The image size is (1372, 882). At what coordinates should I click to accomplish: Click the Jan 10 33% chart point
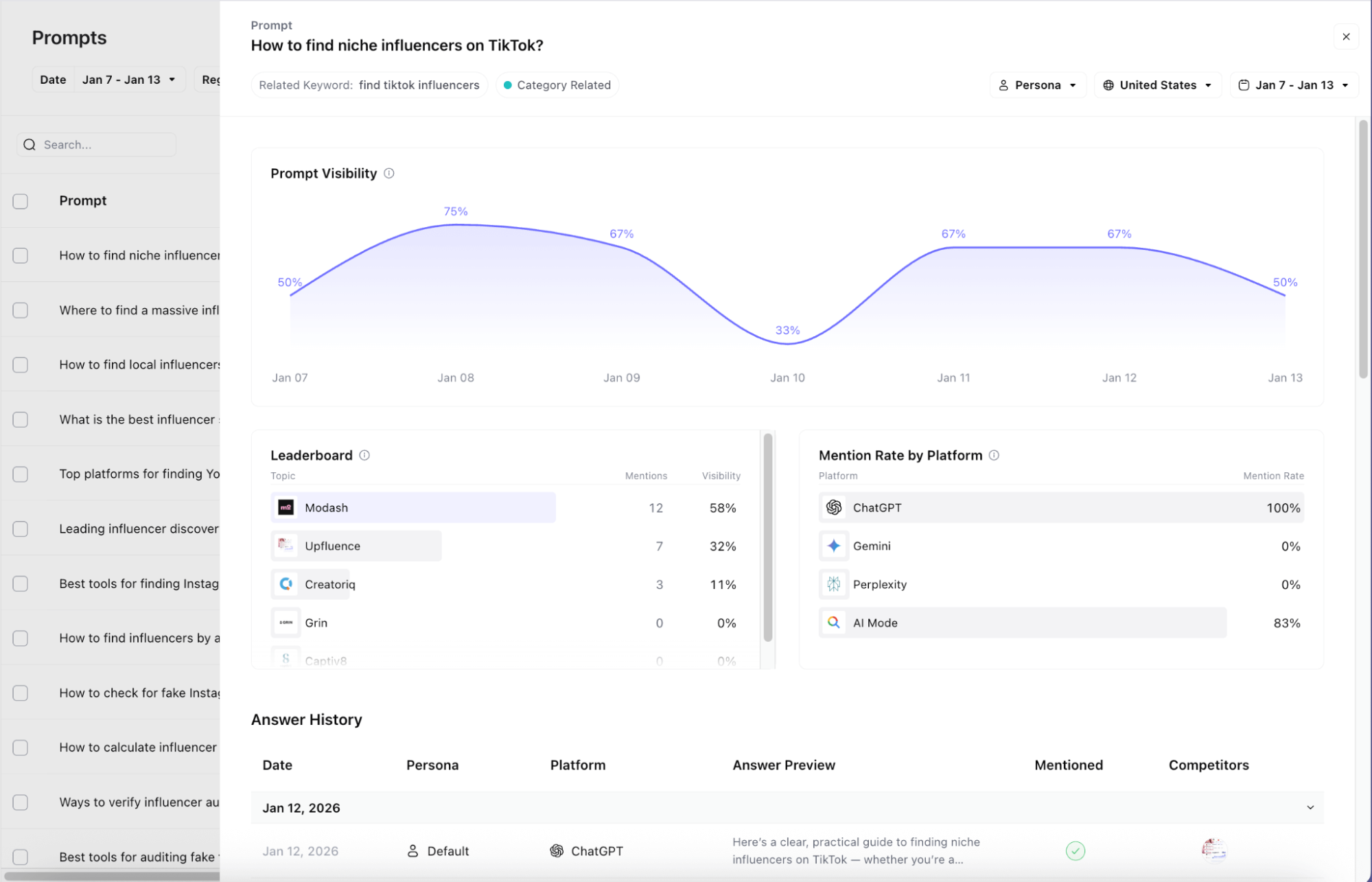click(x=787, y=343)
